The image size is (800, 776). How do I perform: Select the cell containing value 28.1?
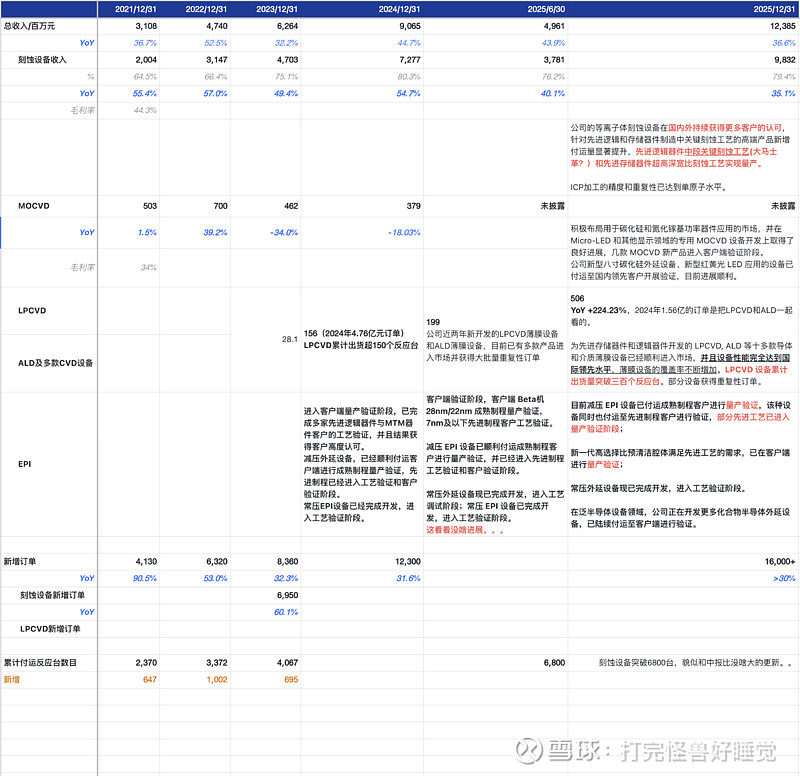[x=289, y=339]
